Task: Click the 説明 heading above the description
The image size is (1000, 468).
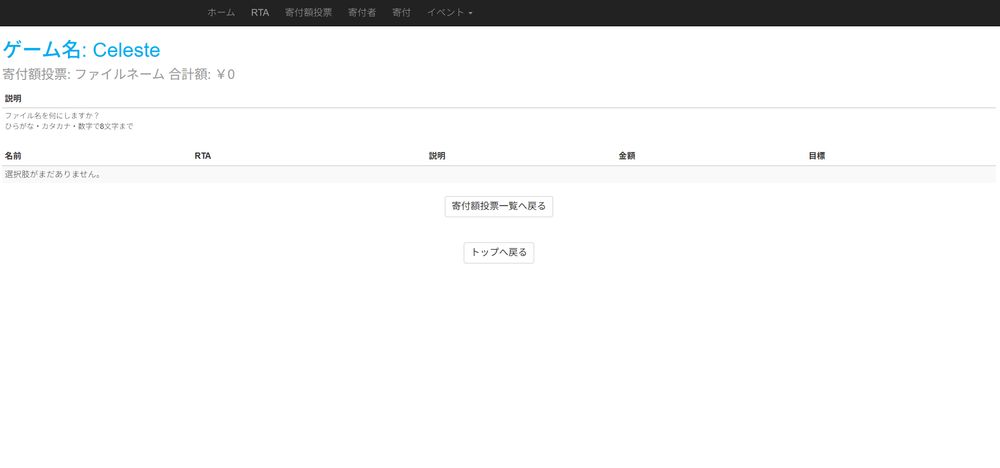Action: point(13,99)
